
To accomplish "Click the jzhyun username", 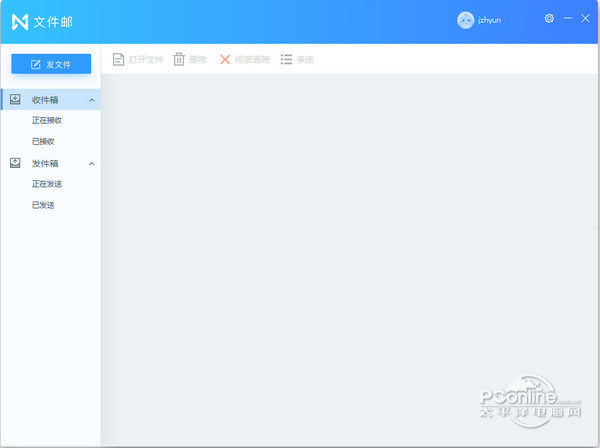I will 489,20.
